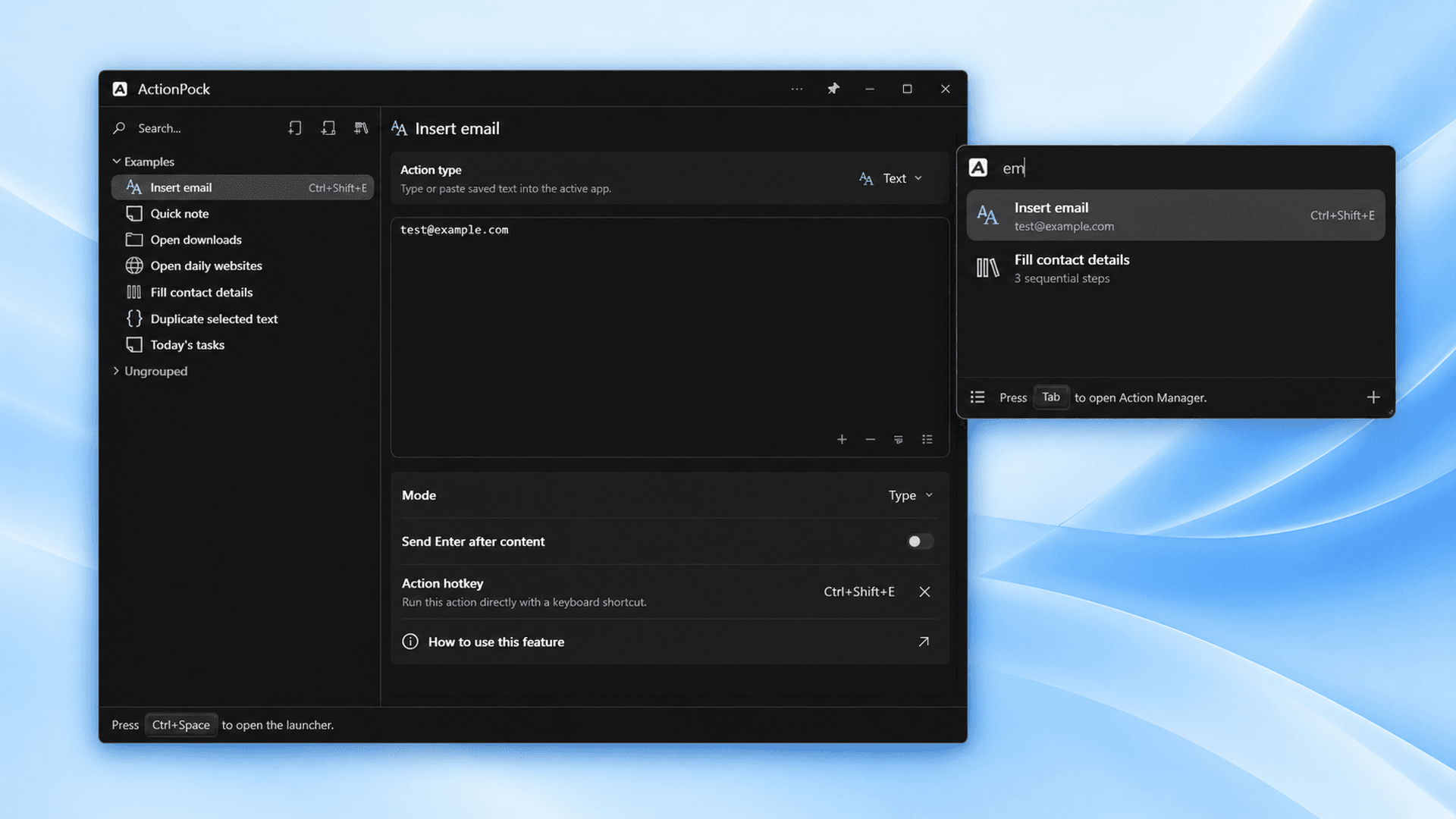Click the plus icon in text editor
This screenshot has height=819, width=1456.
842,440
